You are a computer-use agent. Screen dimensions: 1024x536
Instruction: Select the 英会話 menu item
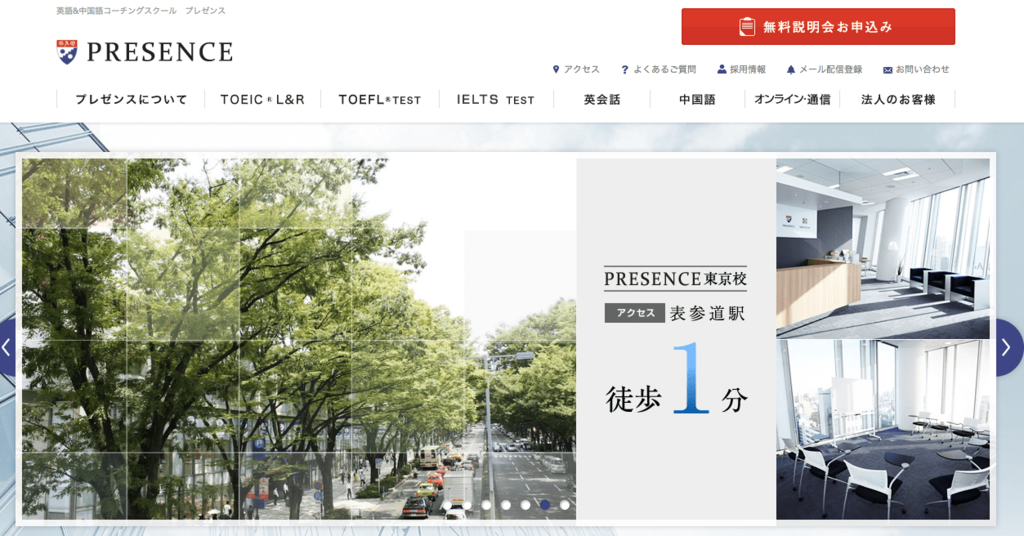coord(601,99)
